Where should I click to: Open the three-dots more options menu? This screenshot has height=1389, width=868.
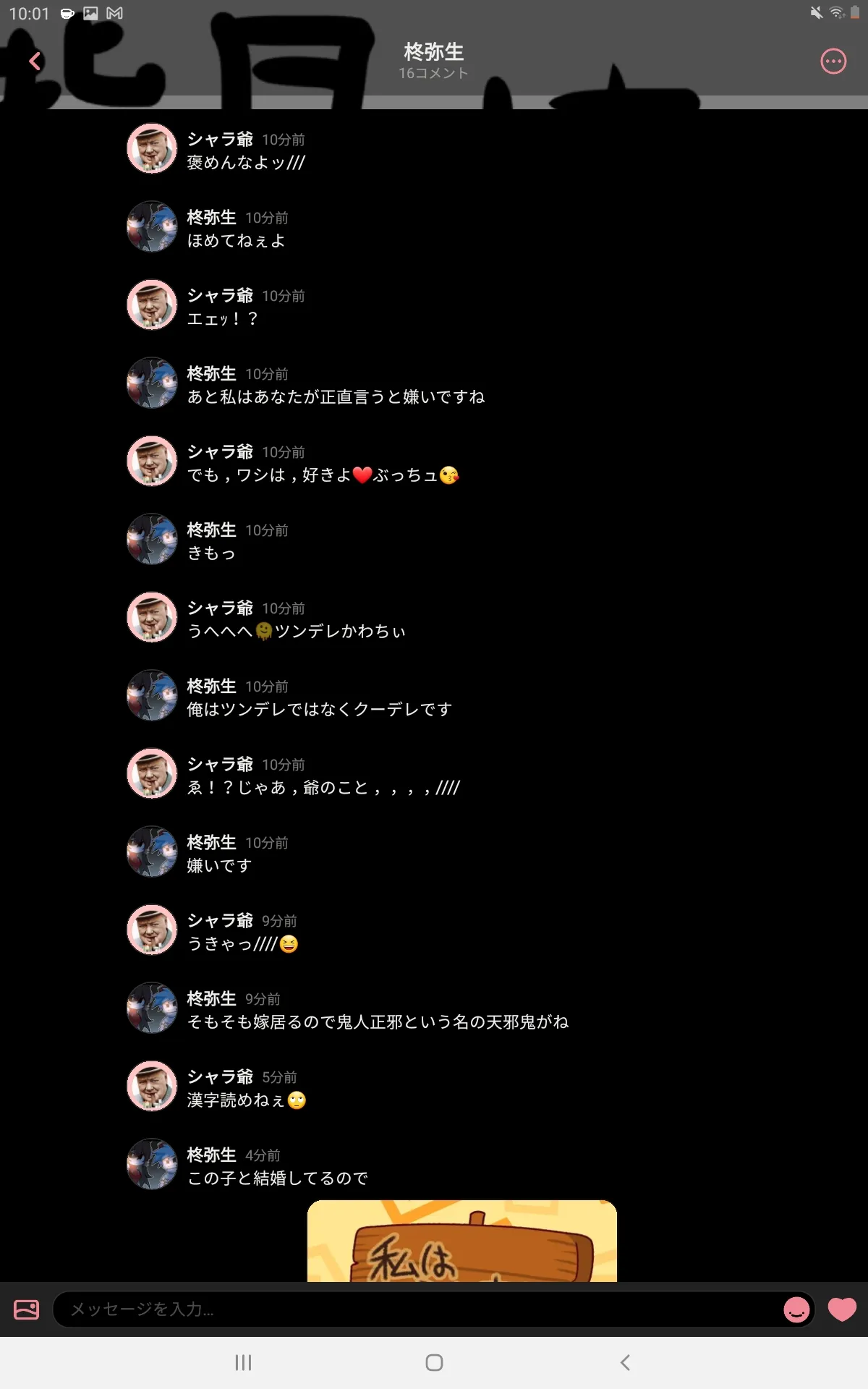pyautogui.click(x=833, y=61)
